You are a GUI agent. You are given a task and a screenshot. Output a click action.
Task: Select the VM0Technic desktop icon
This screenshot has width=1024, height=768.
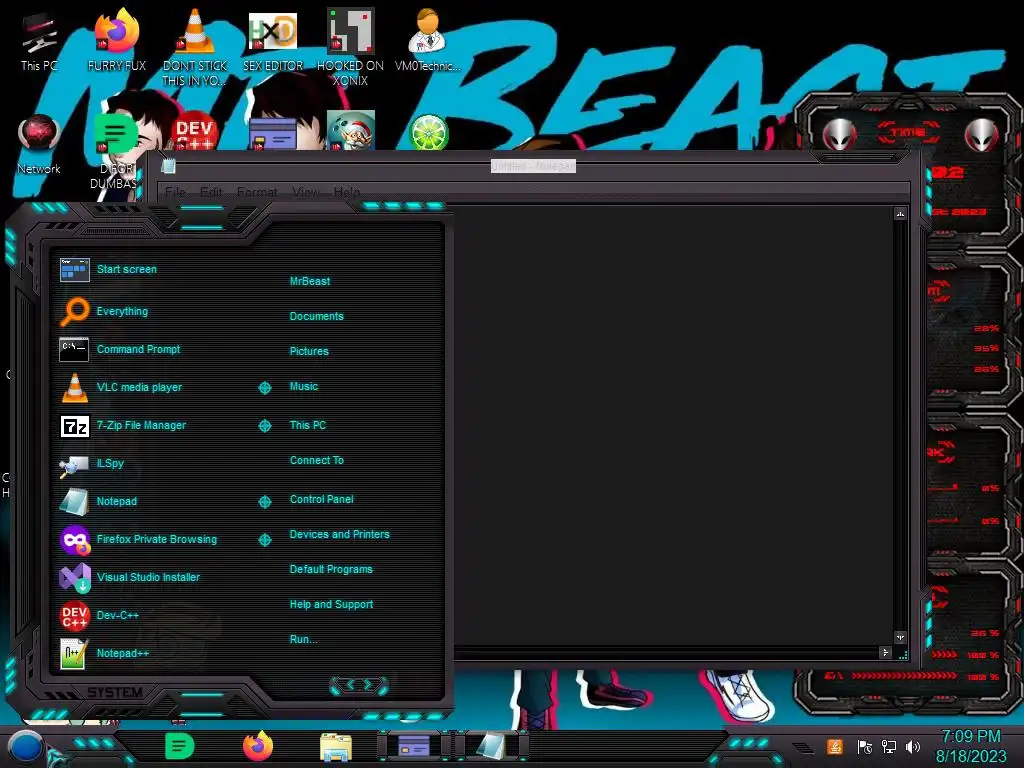coord(428,41)
